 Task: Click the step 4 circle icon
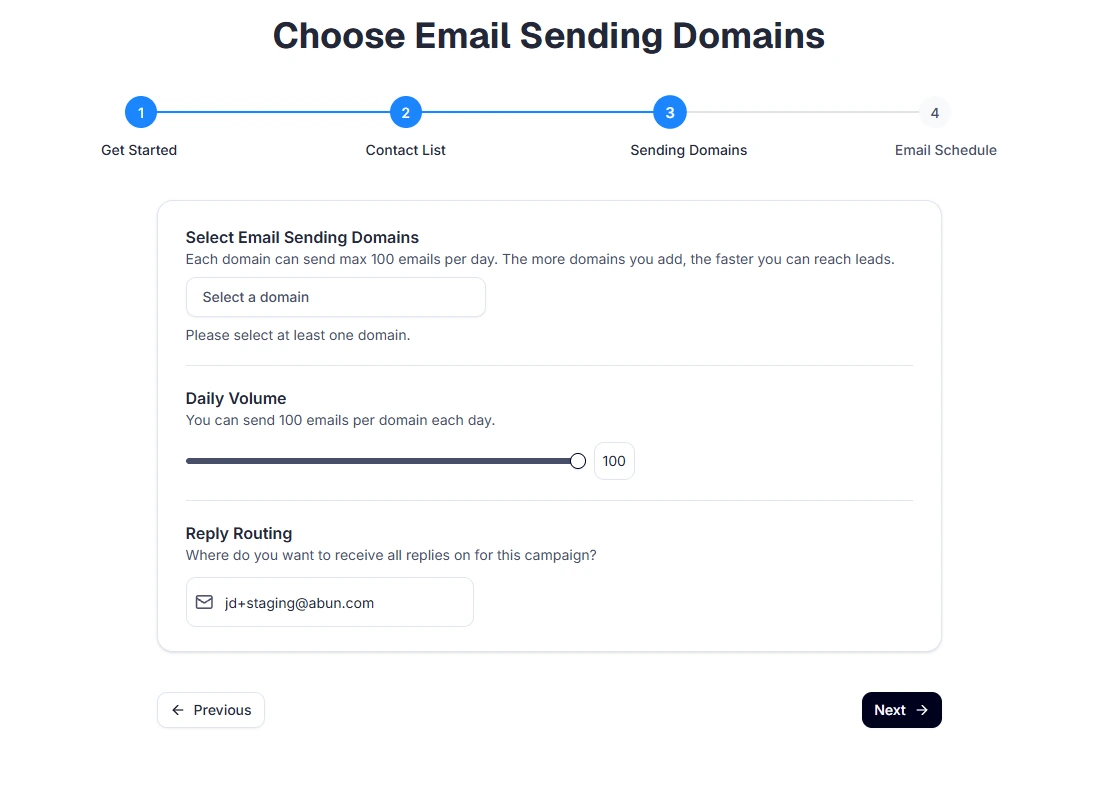934,113
